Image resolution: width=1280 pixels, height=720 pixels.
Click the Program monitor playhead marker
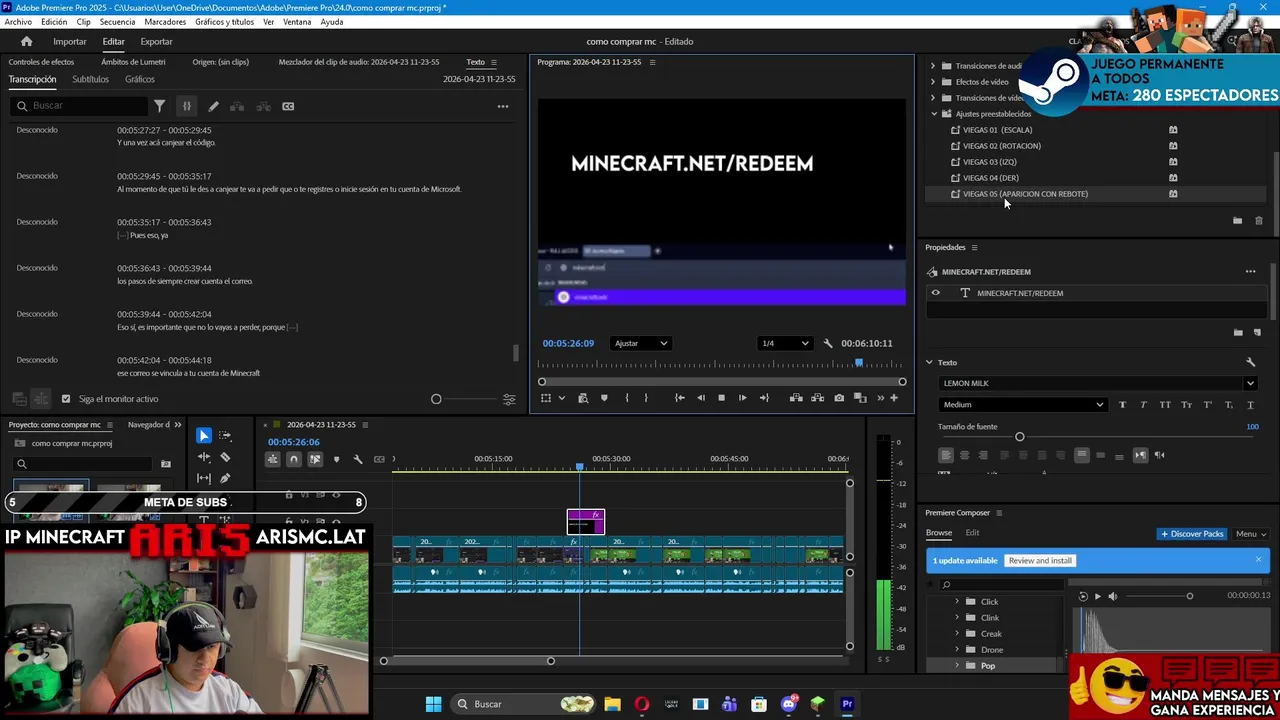[x=859, y=363]
